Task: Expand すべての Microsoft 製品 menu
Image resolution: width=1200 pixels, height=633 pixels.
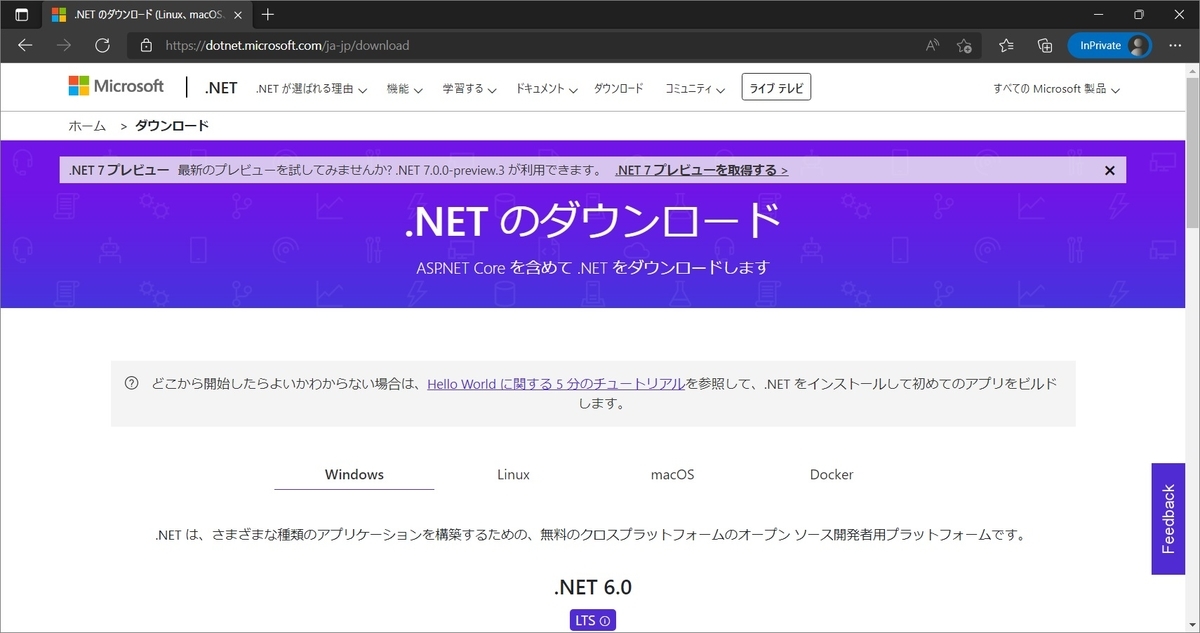Action: pos(1056,89)
